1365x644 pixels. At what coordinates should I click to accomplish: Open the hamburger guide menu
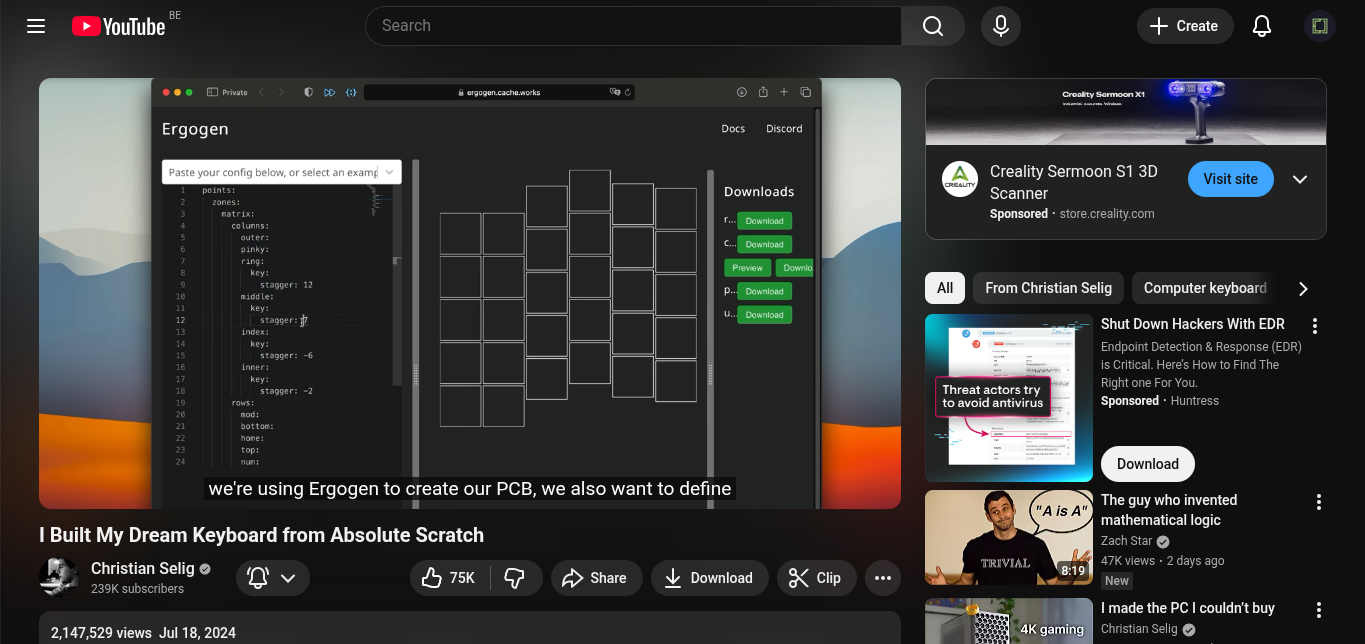click(x=36, y=26)
